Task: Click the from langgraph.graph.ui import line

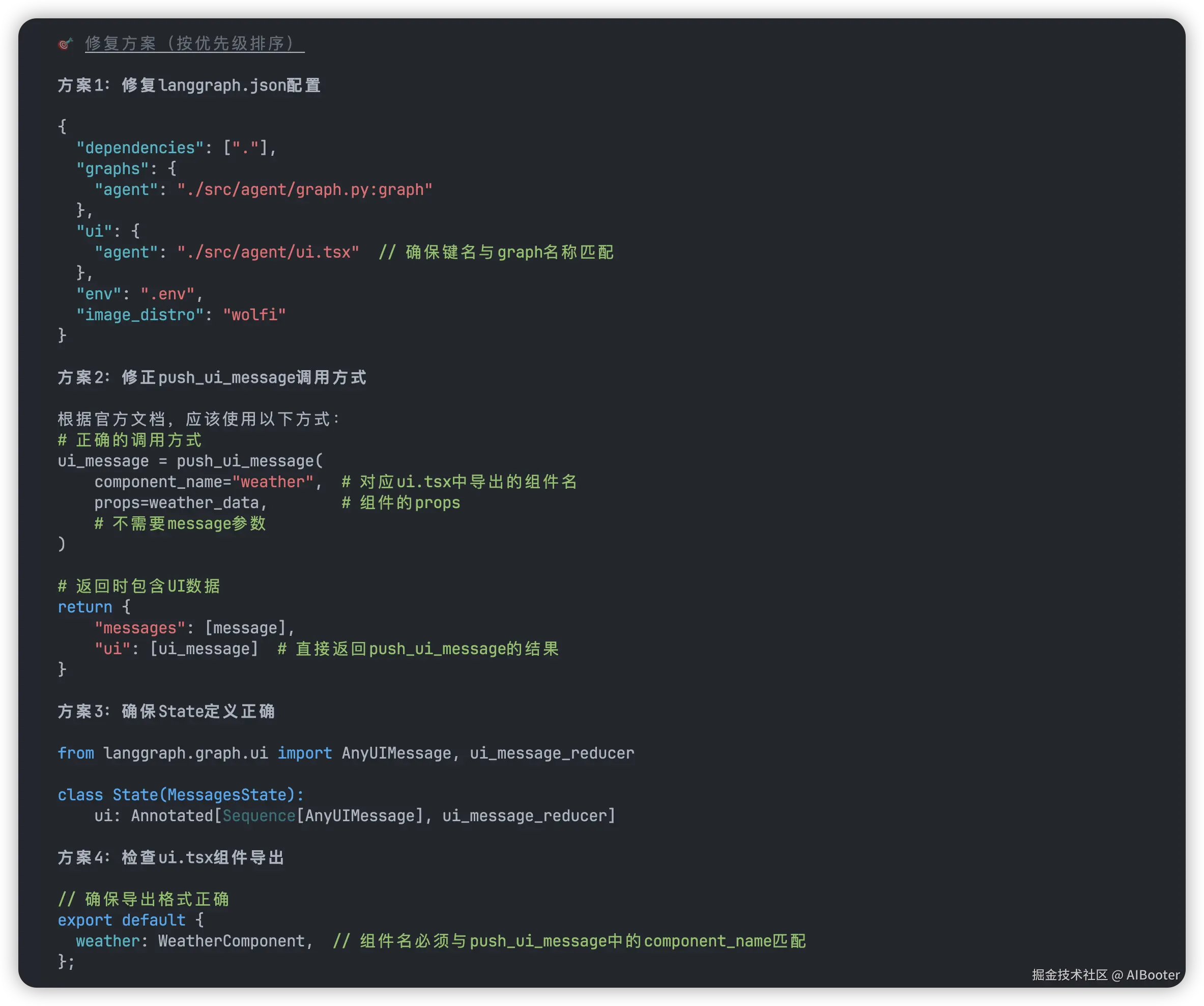Action: pos(345,753)
